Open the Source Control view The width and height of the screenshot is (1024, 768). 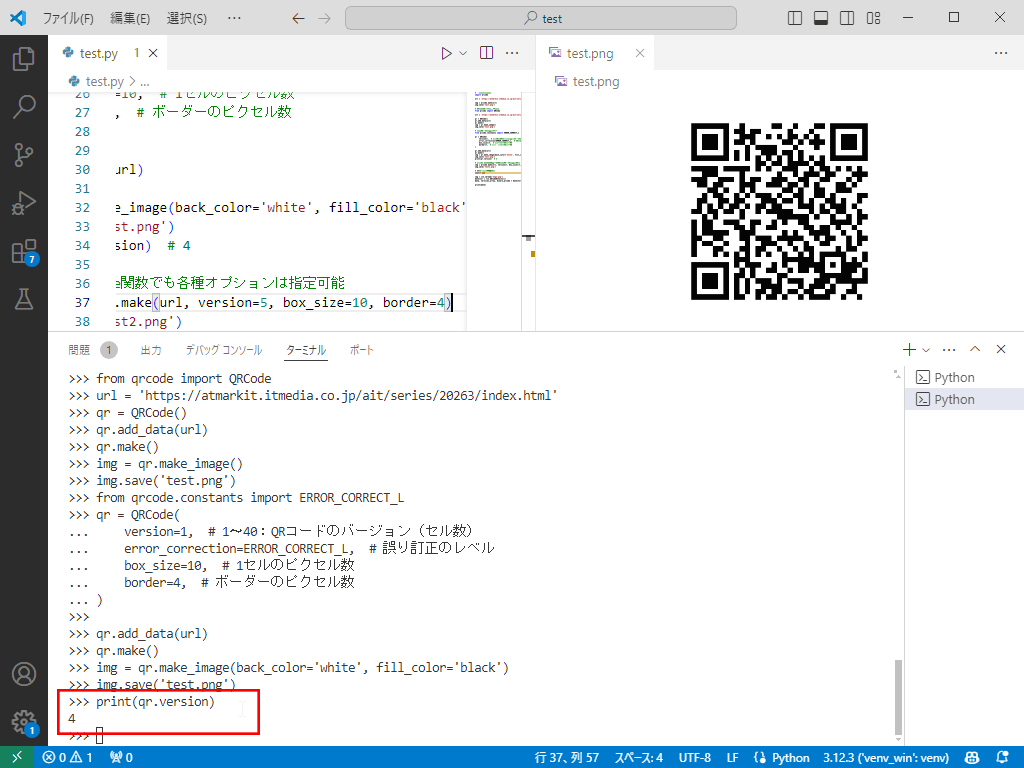coord(22,153)
